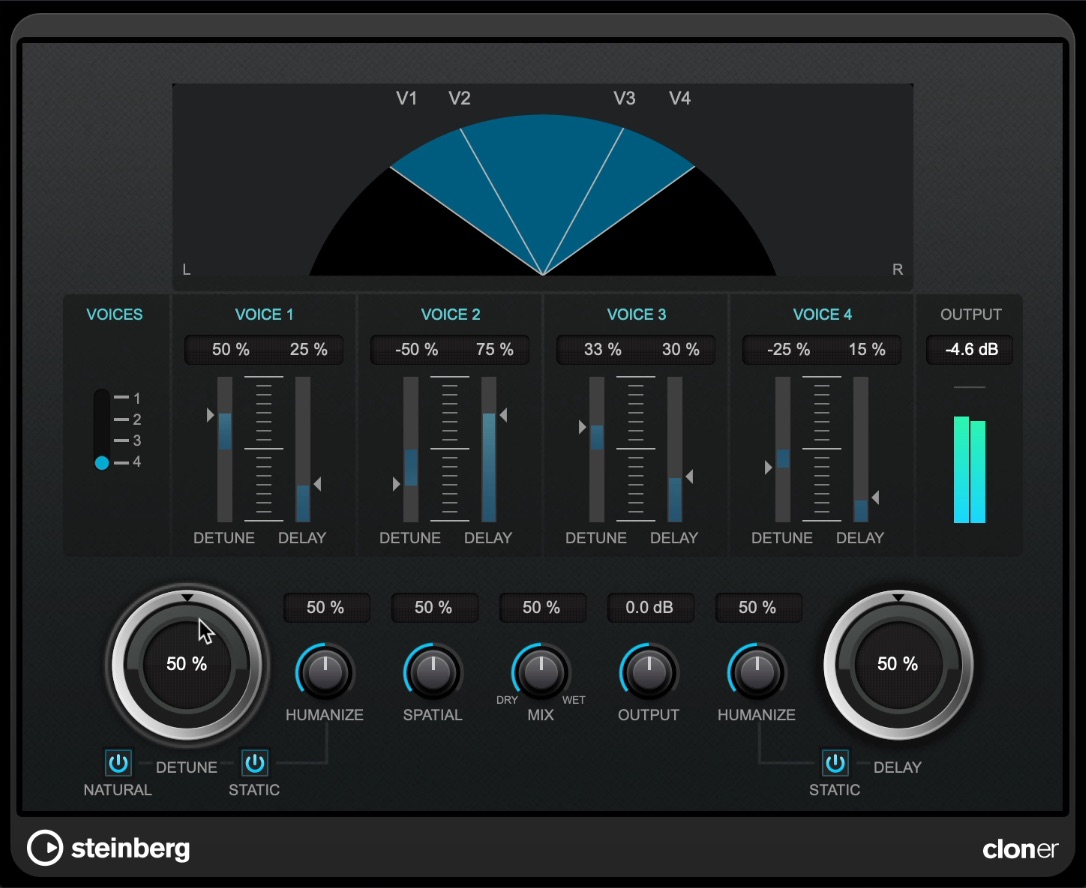Viewport: 1086px width, 888px height.
Task: Click the Spatial knob
Action: pos(433,673)
